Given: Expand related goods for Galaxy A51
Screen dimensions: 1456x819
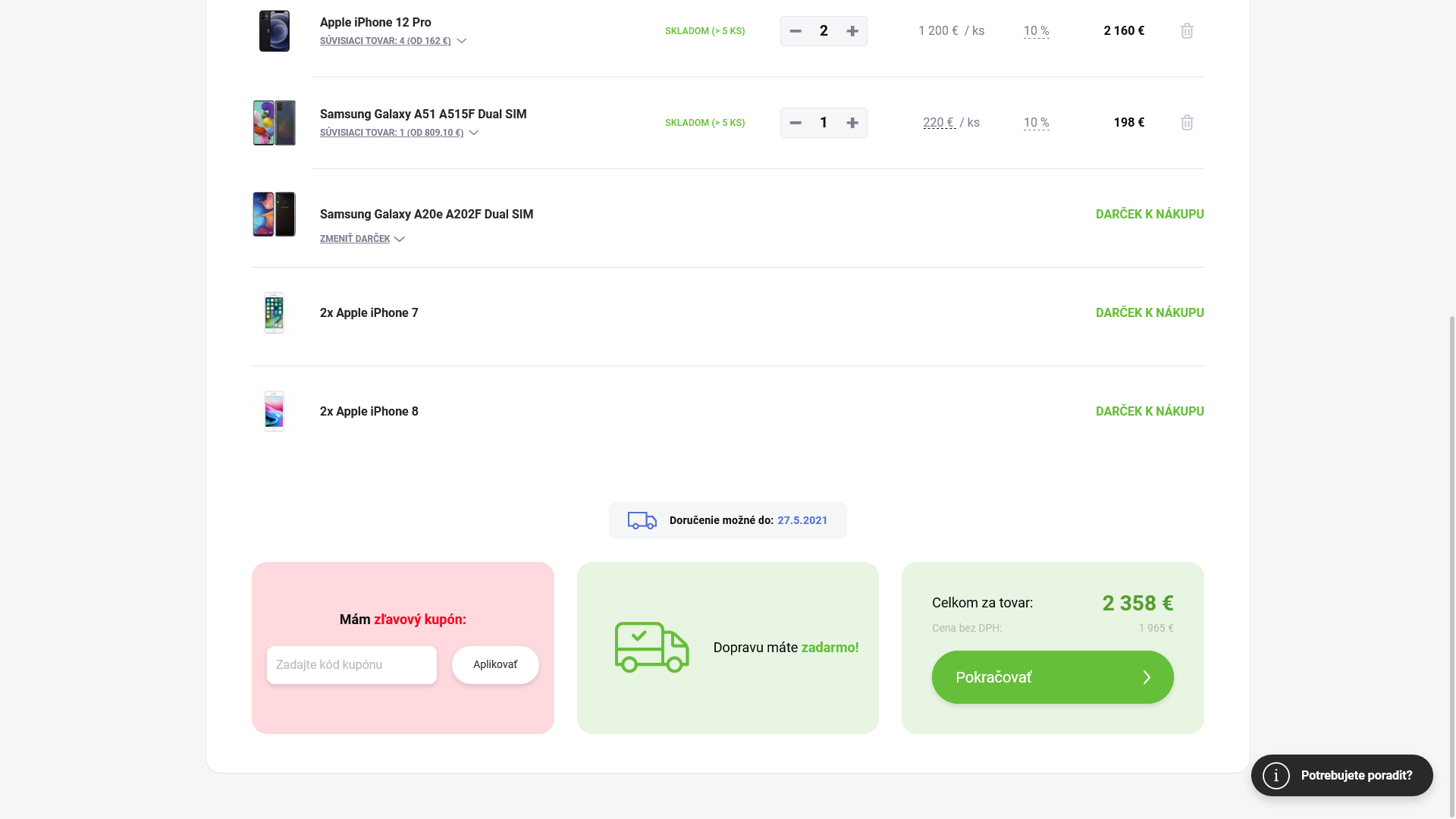Looking at the screenshot, I should (399, 133).
